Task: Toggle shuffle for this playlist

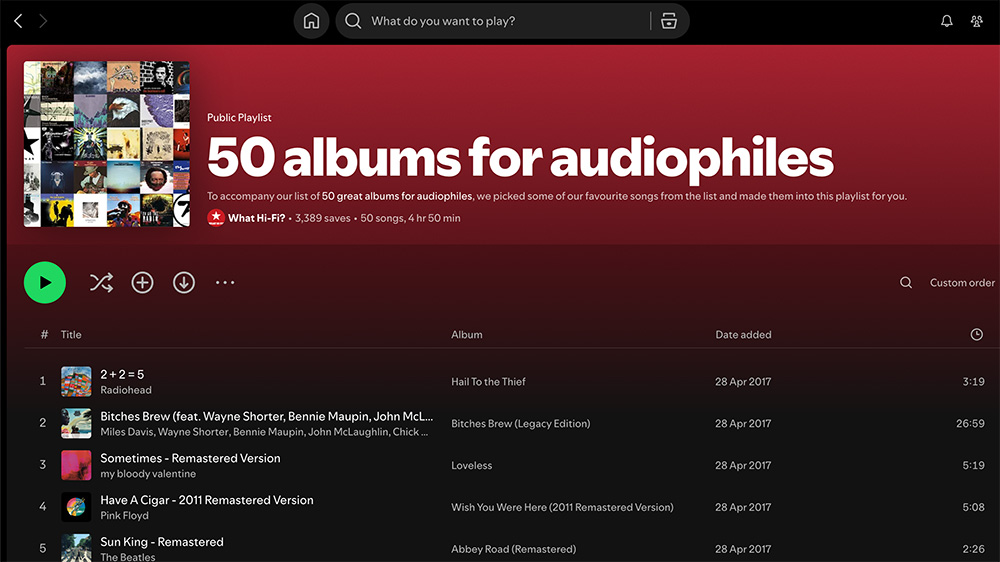Action: tap(101, 283)
